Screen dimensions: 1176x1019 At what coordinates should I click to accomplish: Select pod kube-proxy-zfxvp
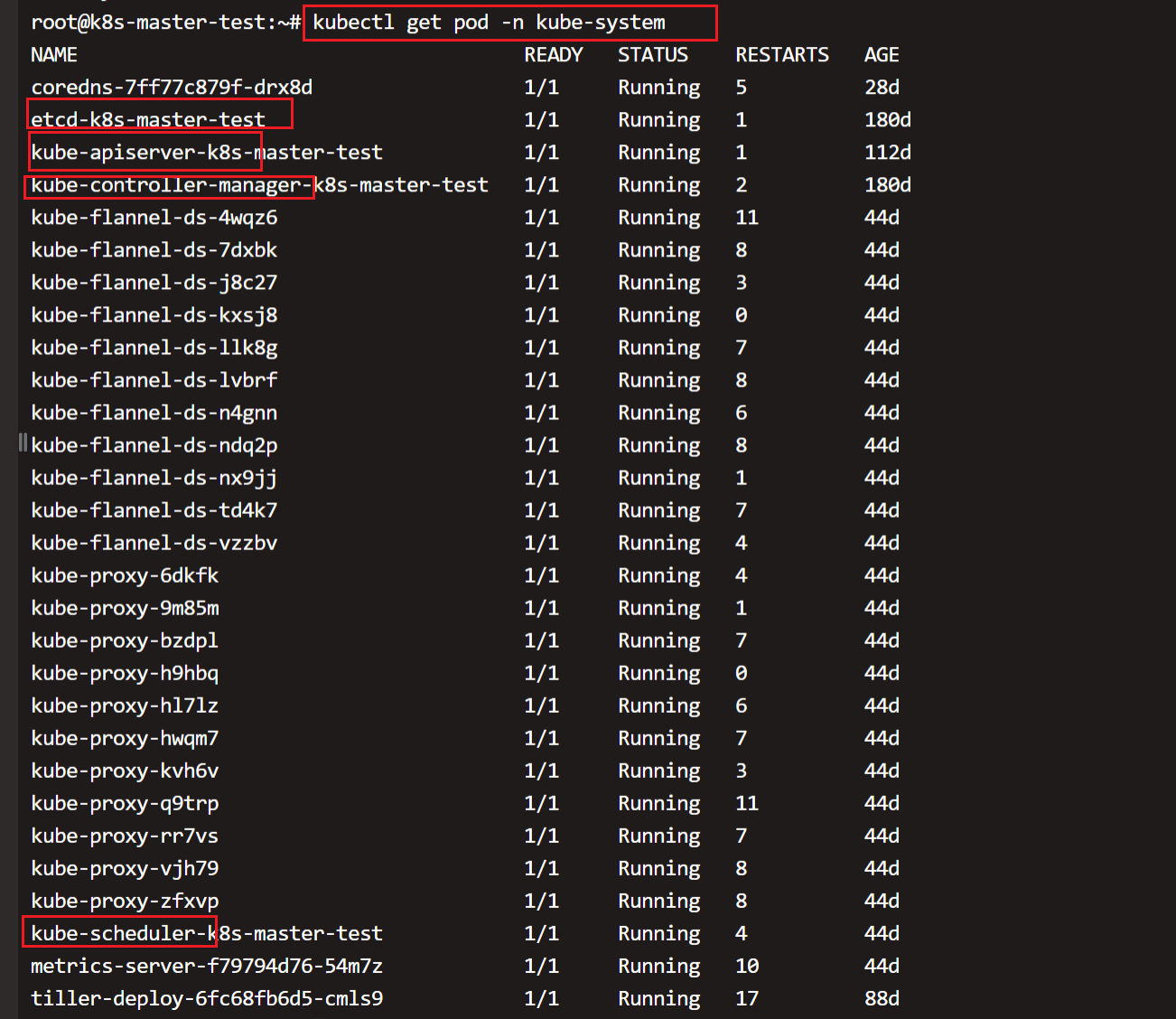click(125, 901)
